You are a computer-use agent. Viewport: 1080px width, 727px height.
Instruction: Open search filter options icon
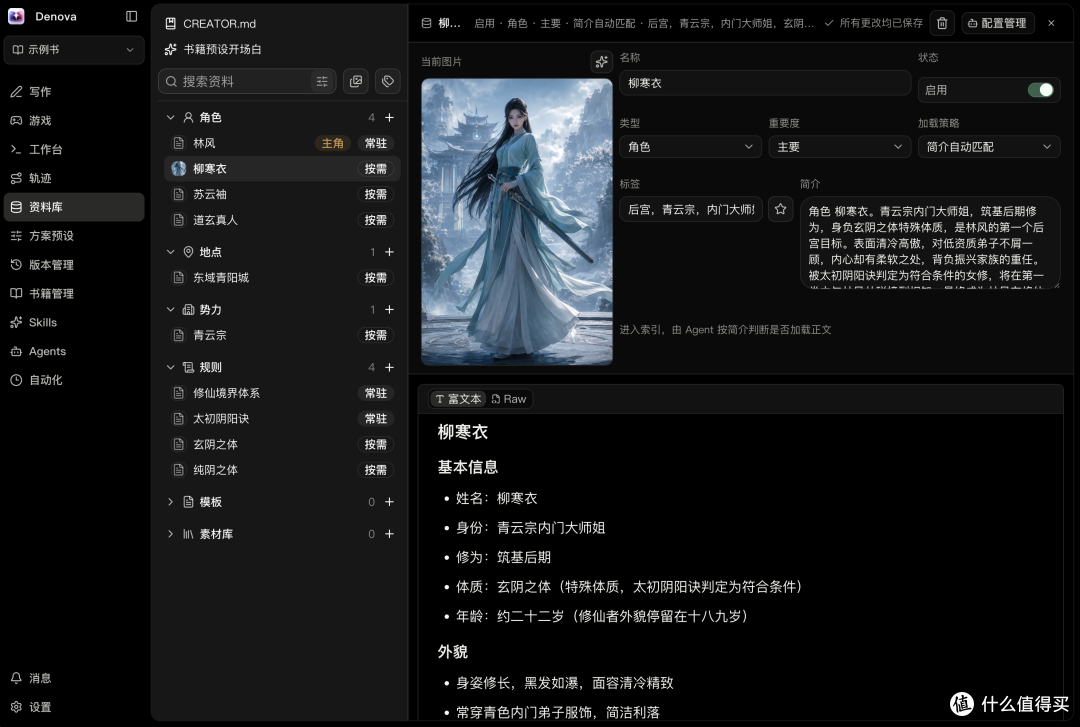pyautogui.click(x=322, y=81)
